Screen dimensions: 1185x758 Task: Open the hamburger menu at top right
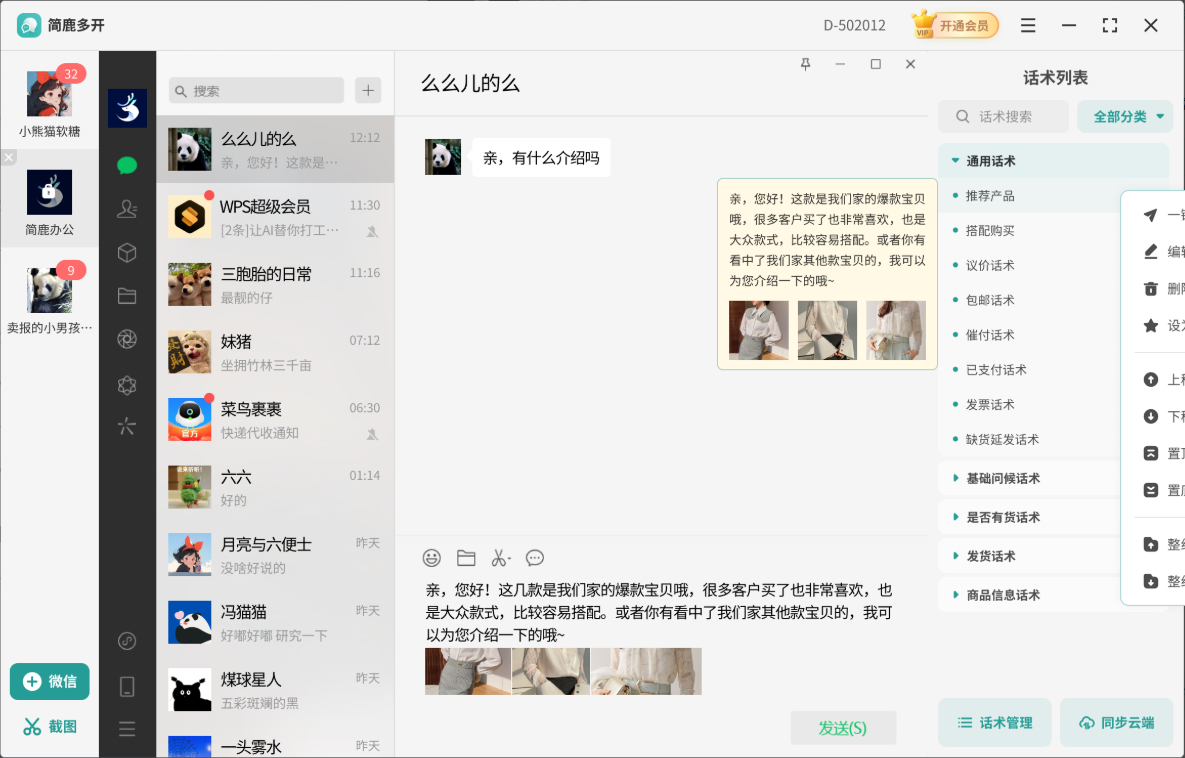pyautogui.click(x=1028, y=25)
